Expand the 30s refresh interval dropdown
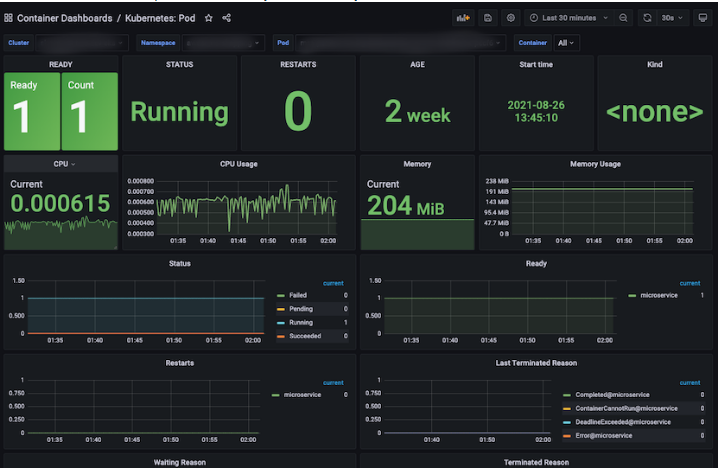The height and width of the screenshot is (469, 721). (673, 18)
